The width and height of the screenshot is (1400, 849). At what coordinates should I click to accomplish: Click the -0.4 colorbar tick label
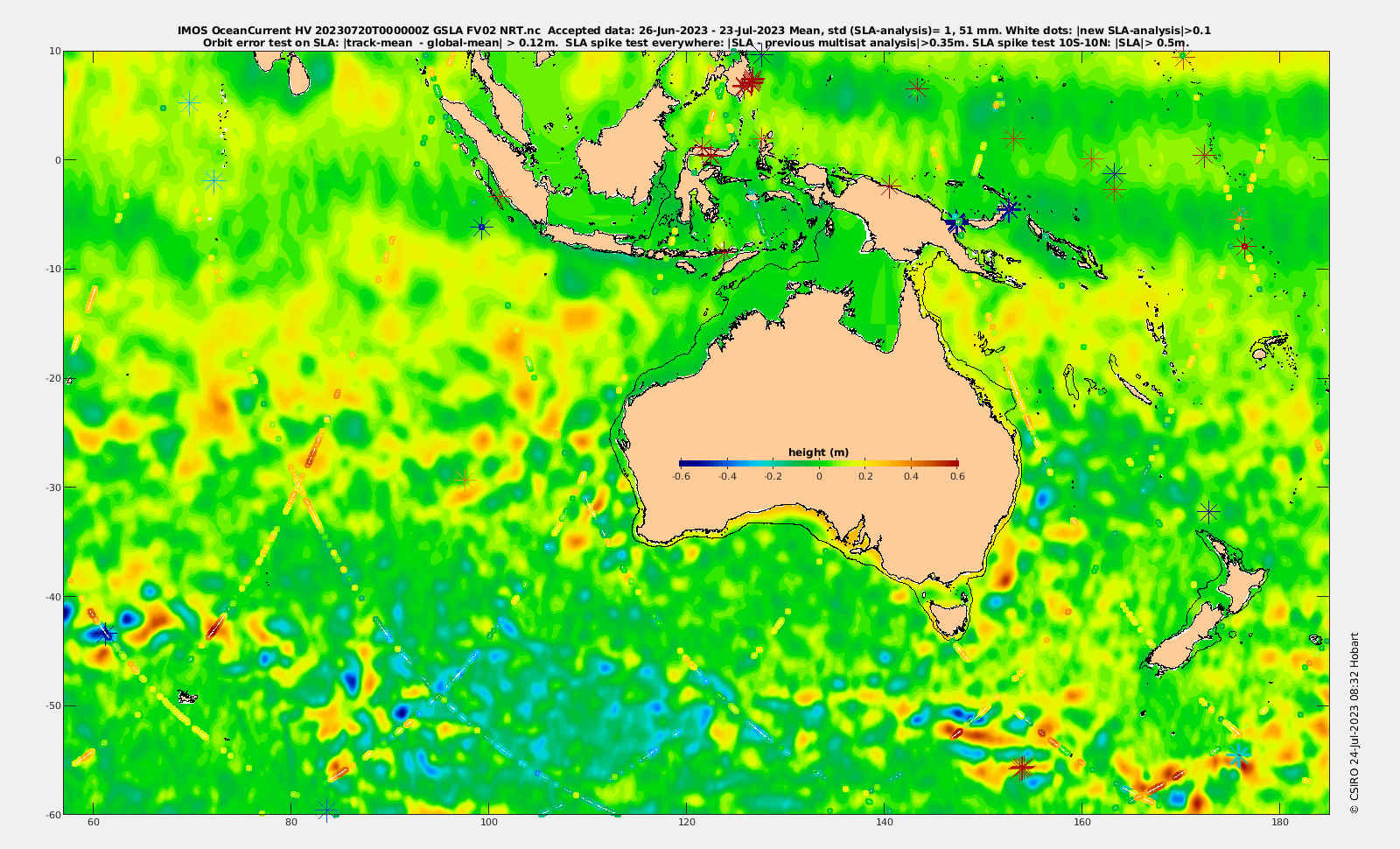(727, 476)
